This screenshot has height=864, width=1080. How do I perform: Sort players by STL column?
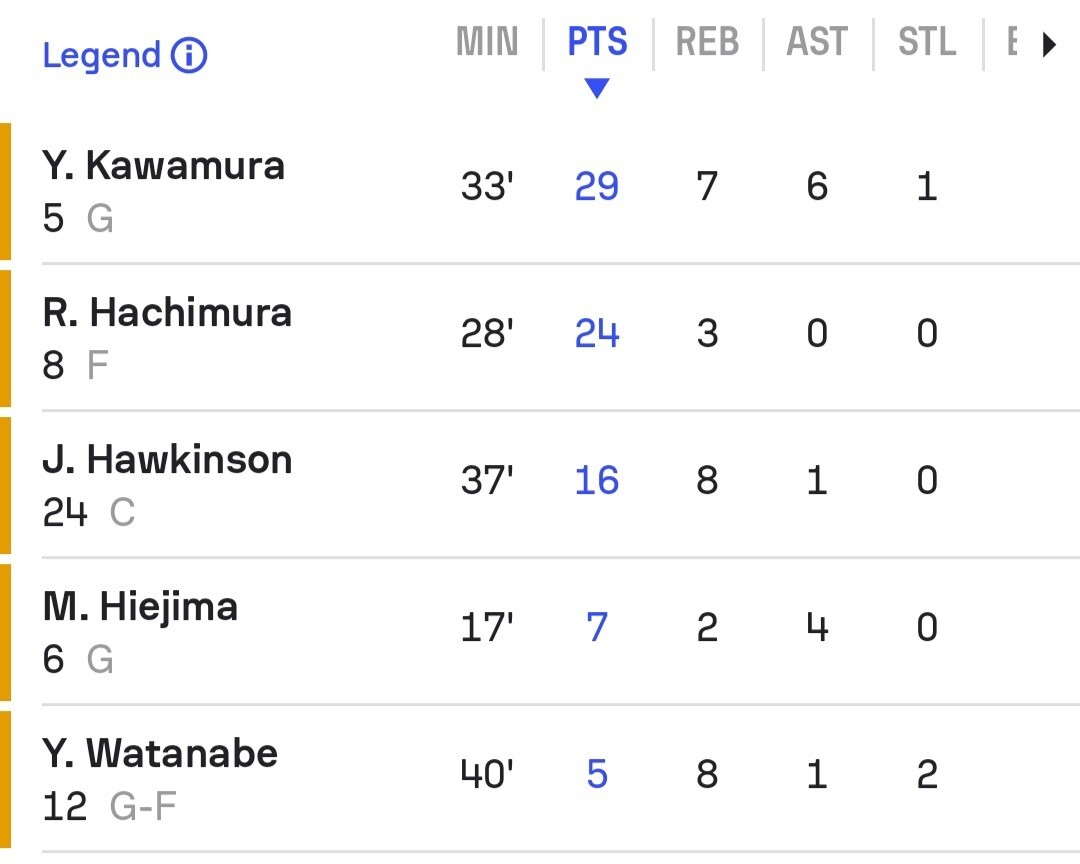tap(927, 43)
